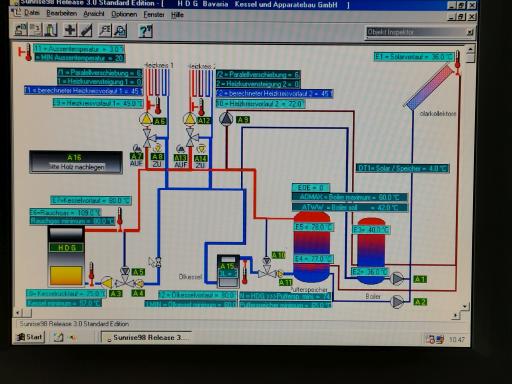512x384 pixels.
Task: Click the question mark help toolbar icon
Action: point(145,31)
